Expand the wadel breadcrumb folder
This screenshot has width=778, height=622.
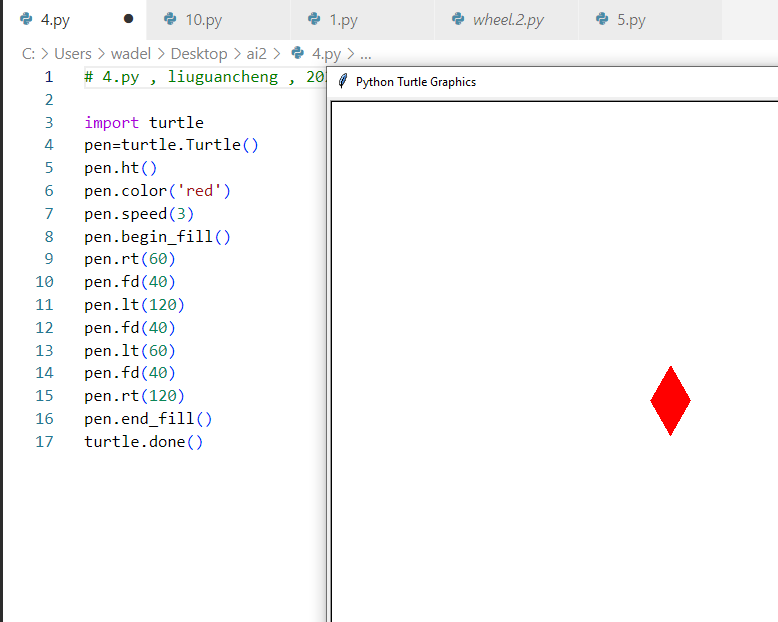click(131, 54)
